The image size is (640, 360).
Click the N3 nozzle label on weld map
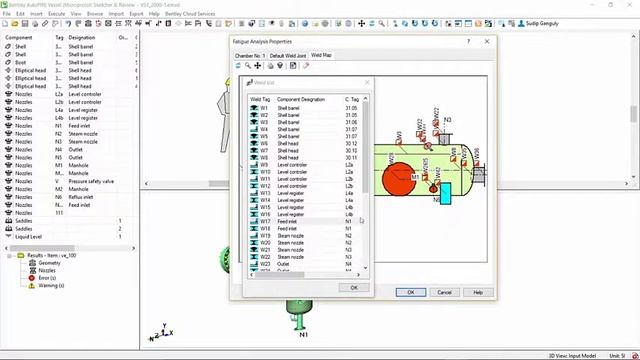pyautogui.click(x=447, y=120)
